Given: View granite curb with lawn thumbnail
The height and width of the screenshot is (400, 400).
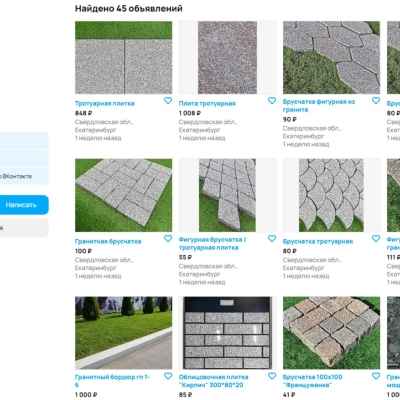Looking at the screenshot, I should (x=124, y=333).
